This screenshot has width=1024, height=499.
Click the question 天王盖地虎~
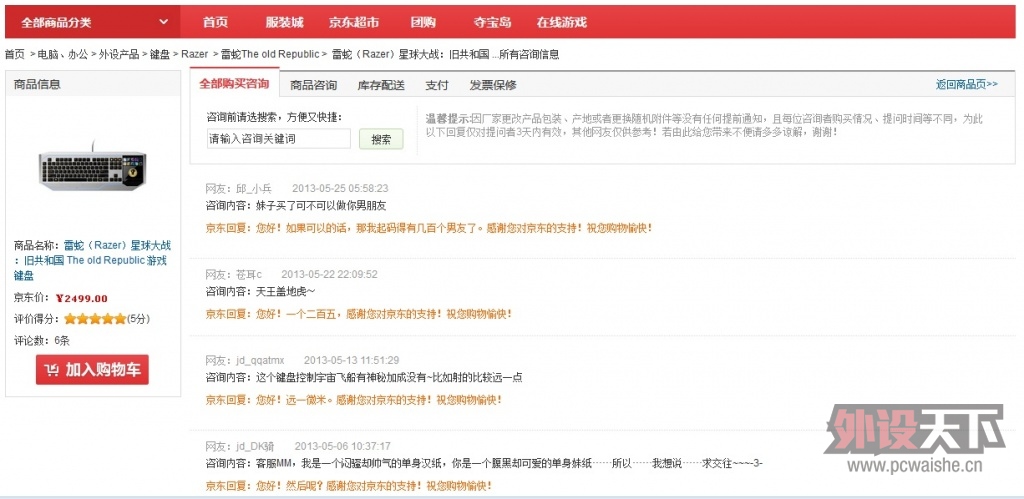pyautogui.click(x=285, y=291)
